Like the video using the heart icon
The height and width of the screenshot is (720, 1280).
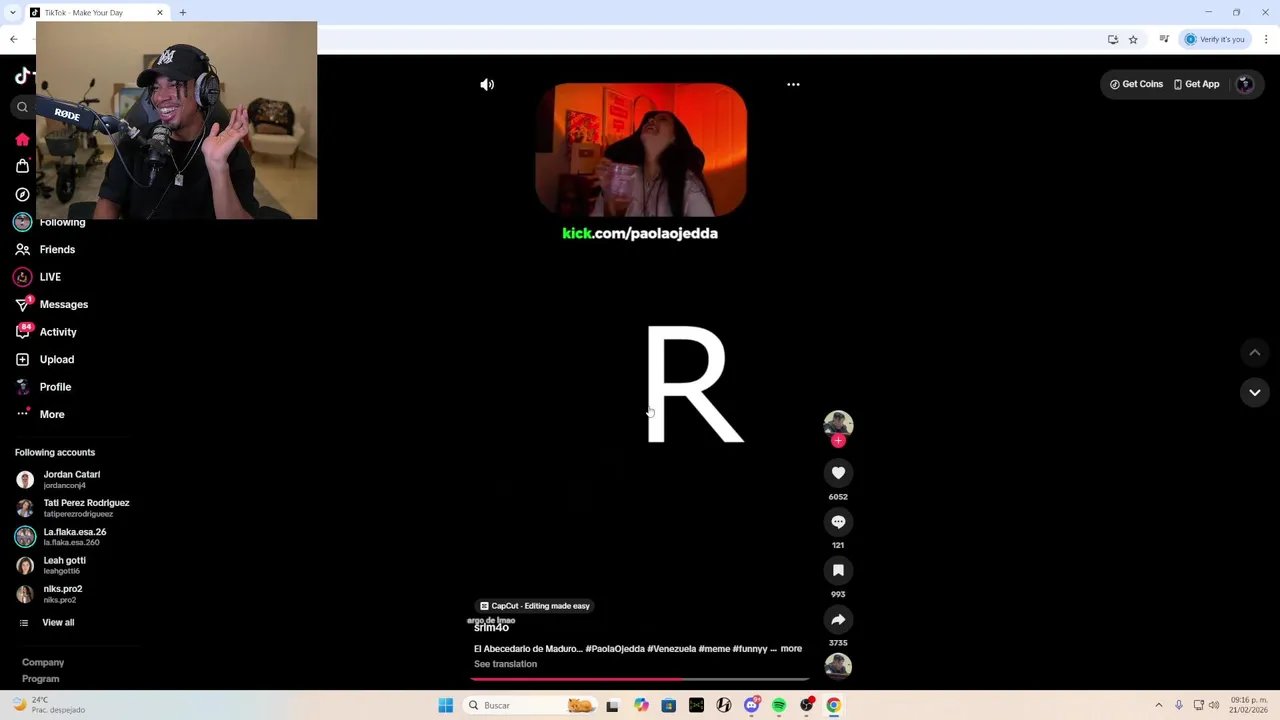pyautogui.click(x=838, y=473)
